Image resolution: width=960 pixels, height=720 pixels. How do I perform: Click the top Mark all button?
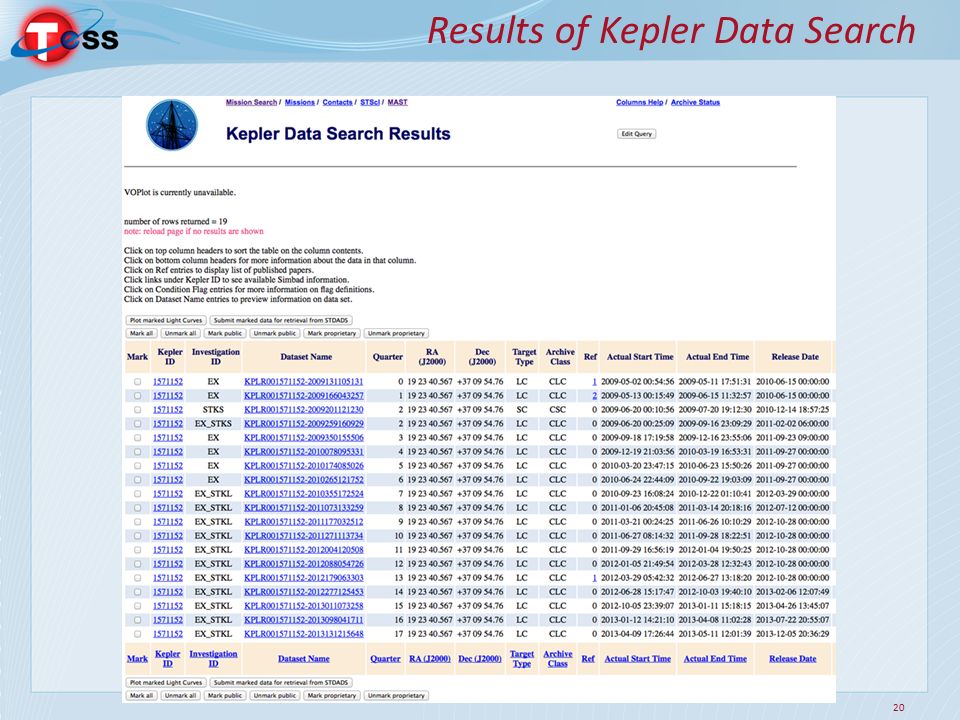click(141, 333)
